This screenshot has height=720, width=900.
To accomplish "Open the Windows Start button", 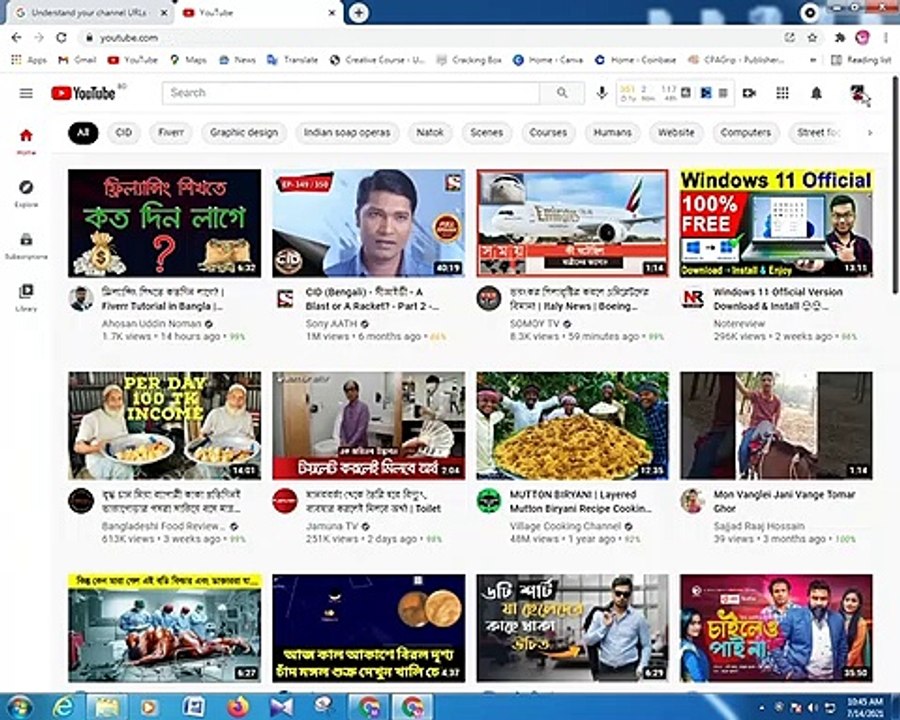I will [19, 707].
